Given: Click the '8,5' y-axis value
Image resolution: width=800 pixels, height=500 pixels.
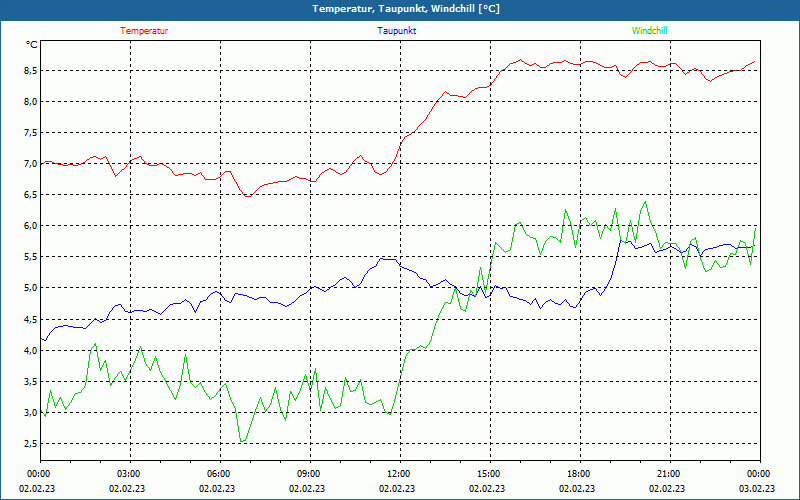Looking at the screenshot, I should tap(31, 70).
